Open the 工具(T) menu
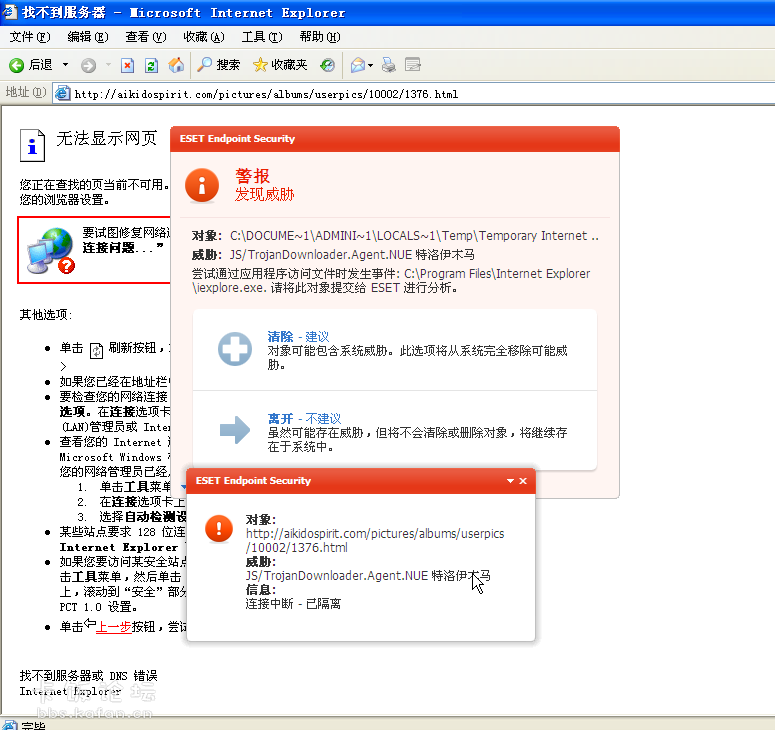Image resolution: width=775 pixels, height=730 pixels. [x=261, y=37]
